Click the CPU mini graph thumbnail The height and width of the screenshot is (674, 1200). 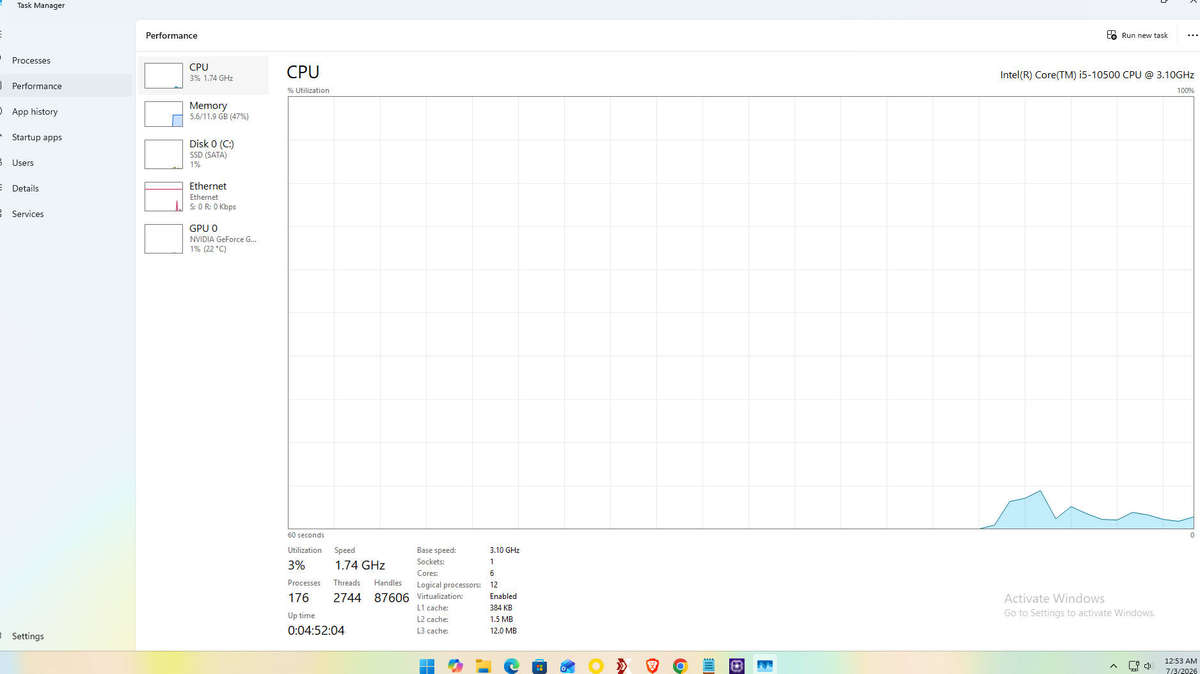[x=163, y=75]
